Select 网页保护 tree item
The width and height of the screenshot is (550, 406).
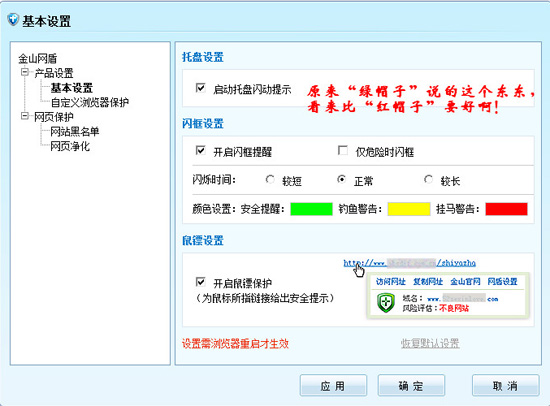(54, 117)
